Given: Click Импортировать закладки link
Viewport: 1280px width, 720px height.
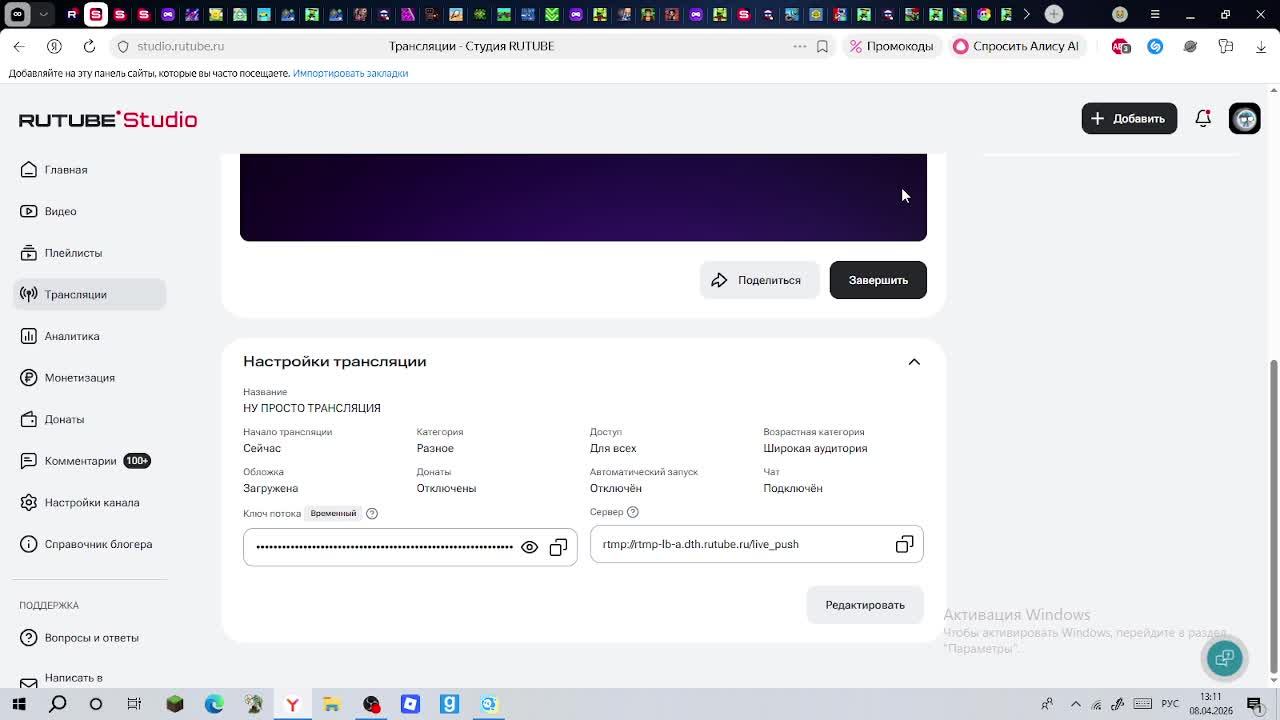Looking at the screenshot, I should tap(350, 73).
